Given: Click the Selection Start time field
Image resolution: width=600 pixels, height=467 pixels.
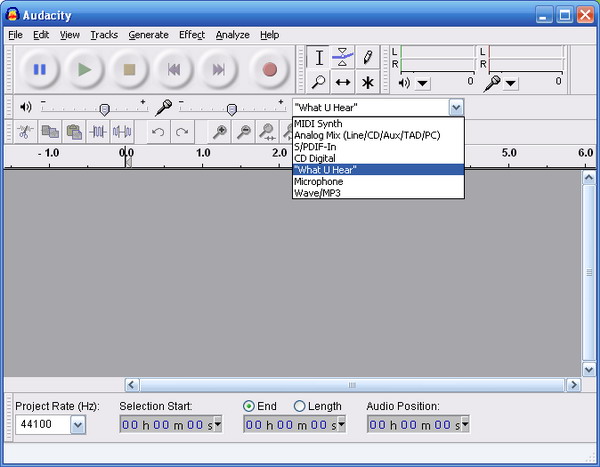Looking at the screenshot, I should click(x=171, y=425).
